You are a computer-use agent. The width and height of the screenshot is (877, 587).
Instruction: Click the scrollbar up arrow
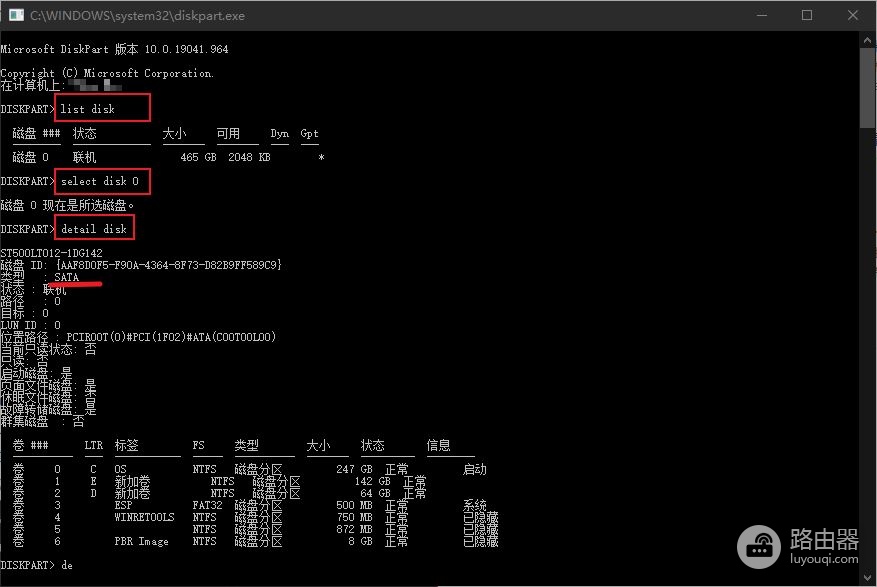(x=867, y=40)
